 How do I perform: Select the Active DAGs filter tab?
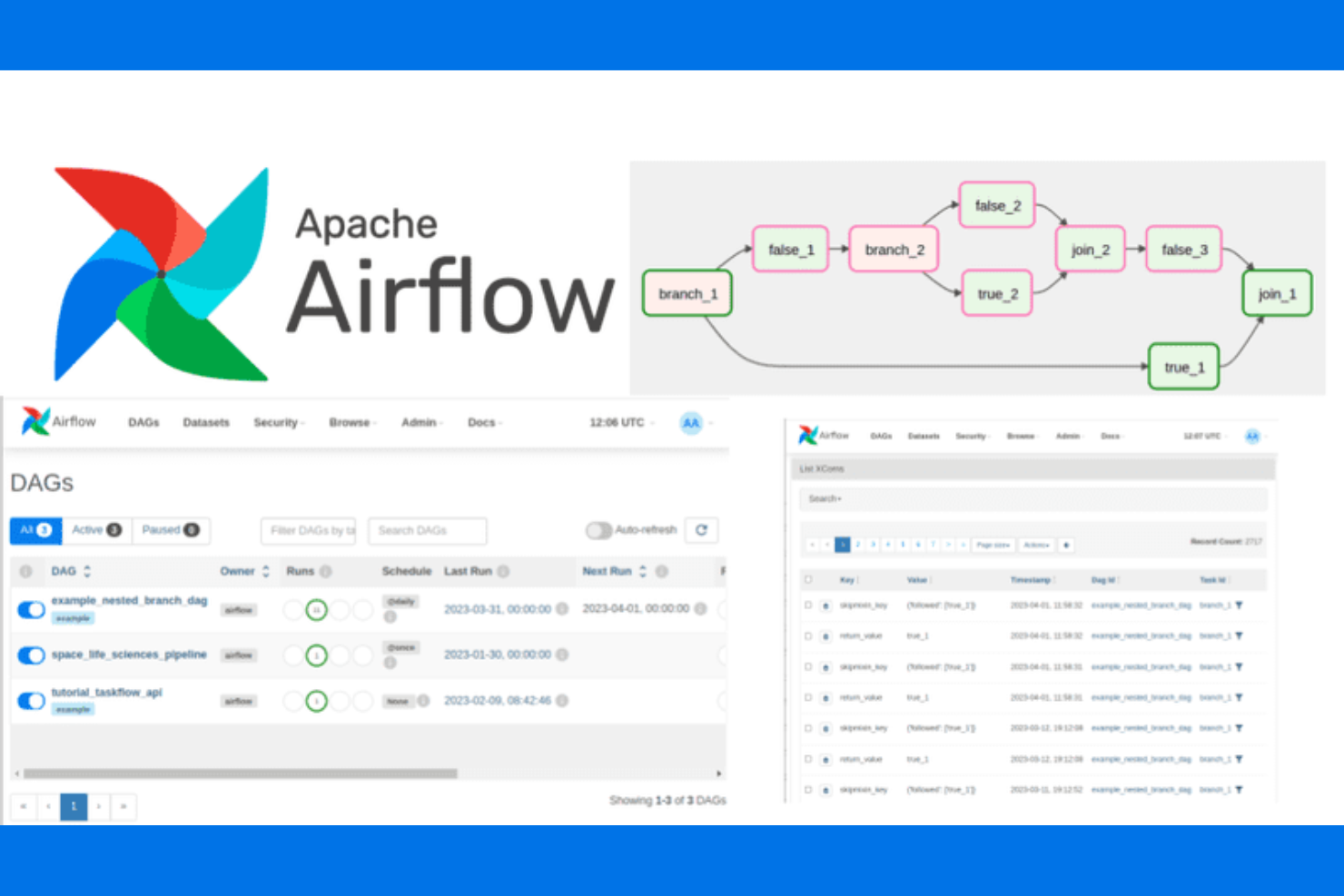[x=96, y=530]
